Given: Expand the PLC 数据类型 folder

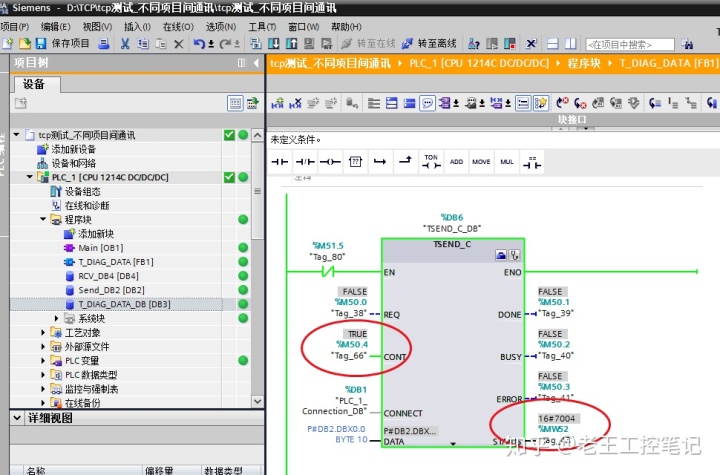Looking at the screenshot, I should pos(43,375).
